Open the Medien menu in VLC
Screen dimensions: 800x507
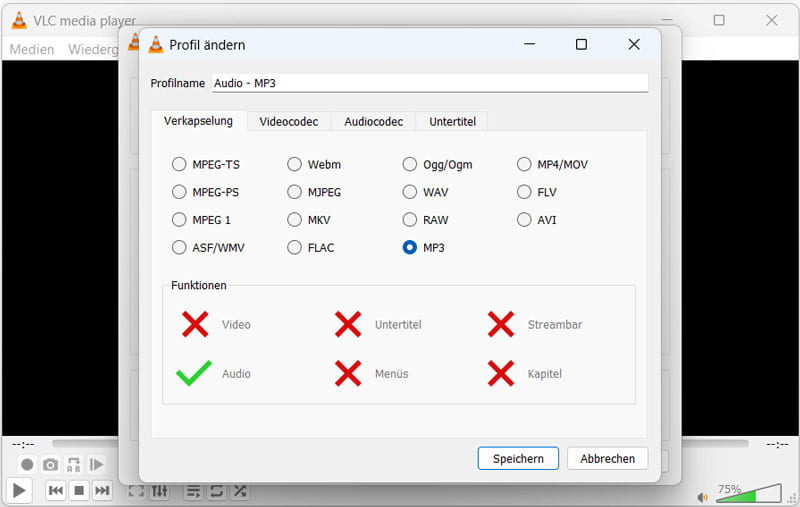pos(32,49)
